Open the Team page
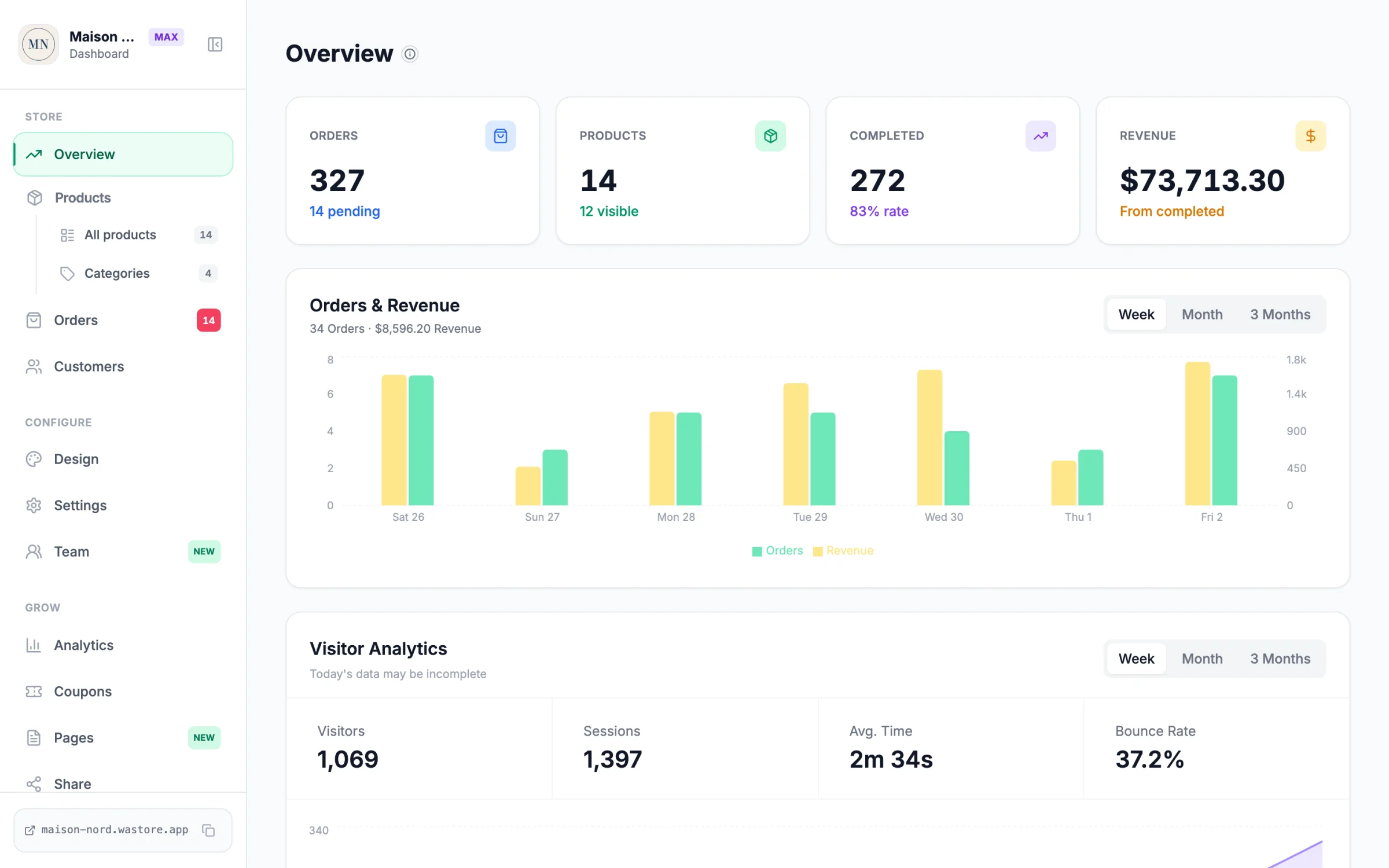The image size is (1389, 868). [123, 551]
